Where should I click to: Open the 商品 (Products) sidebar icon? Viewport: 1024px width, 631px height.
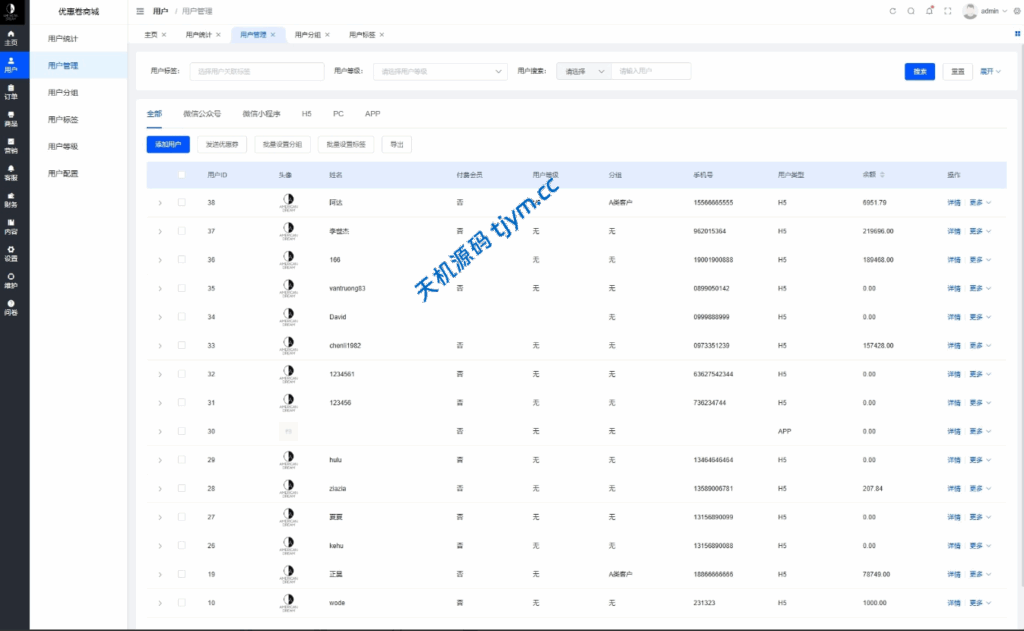click(x=11, y=118)
